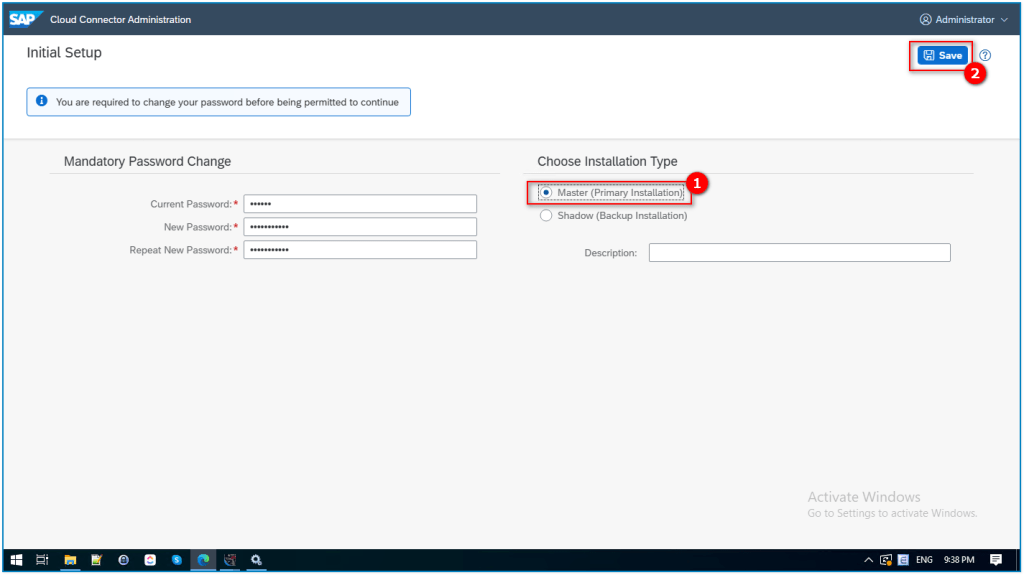Select Shadow (Backup Installation) radio button

pos(546,215)
